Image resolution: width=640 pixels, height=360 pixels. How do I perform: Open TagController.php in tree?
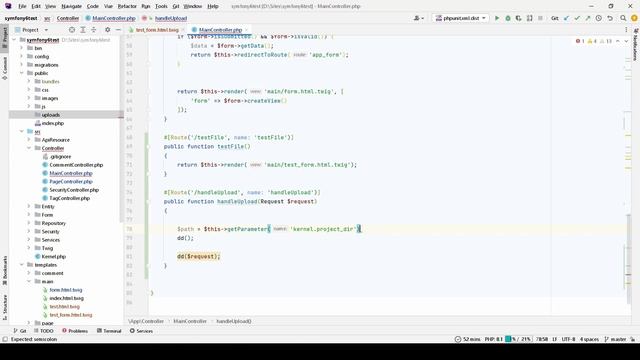pos(69,198)
